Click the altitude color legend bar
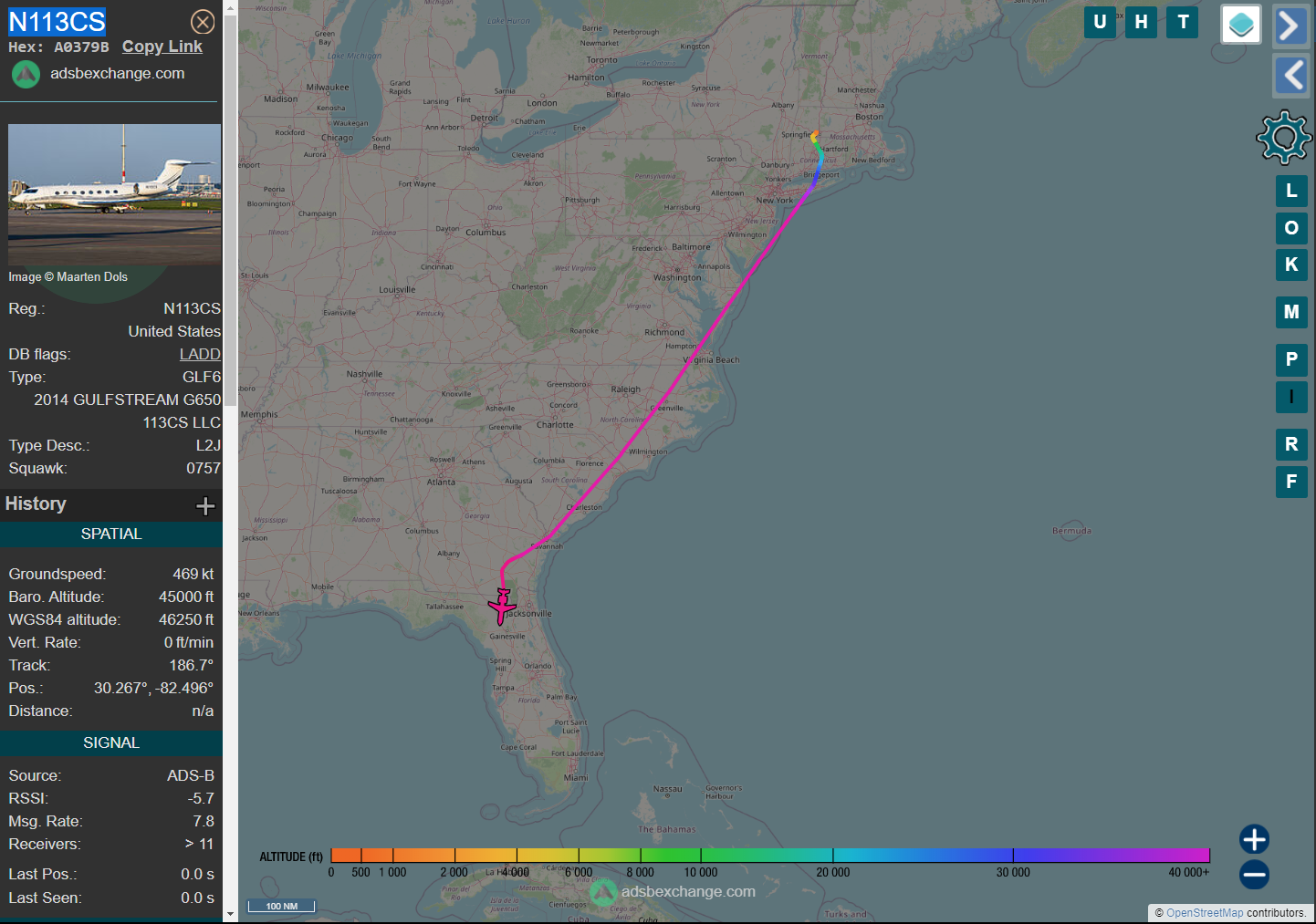This screenshot has width=1316, height=924. click(x=770, y=855)
